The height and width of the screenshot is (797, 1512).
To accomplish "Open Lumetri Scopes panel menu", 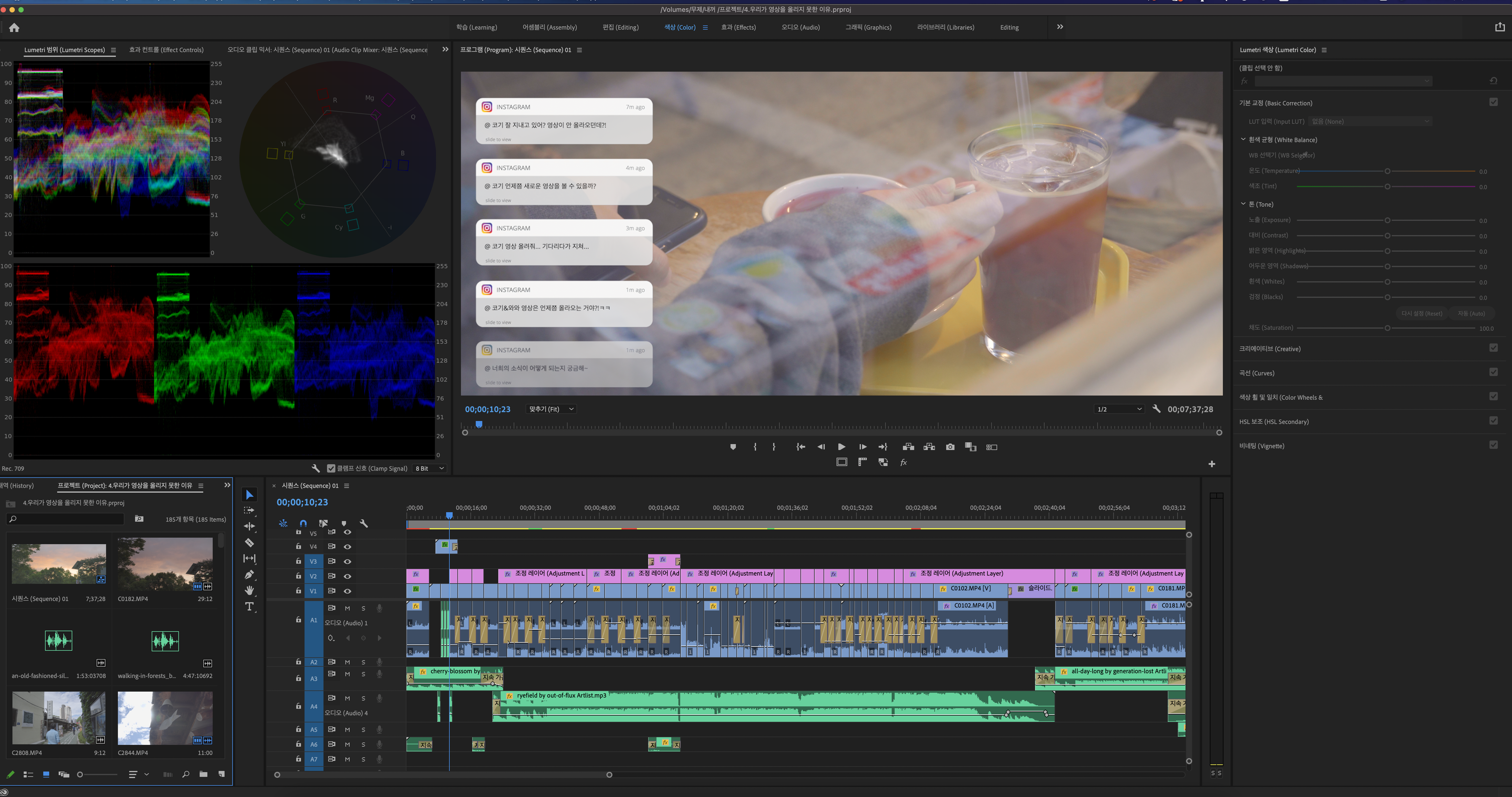I will tap(113, 50).
